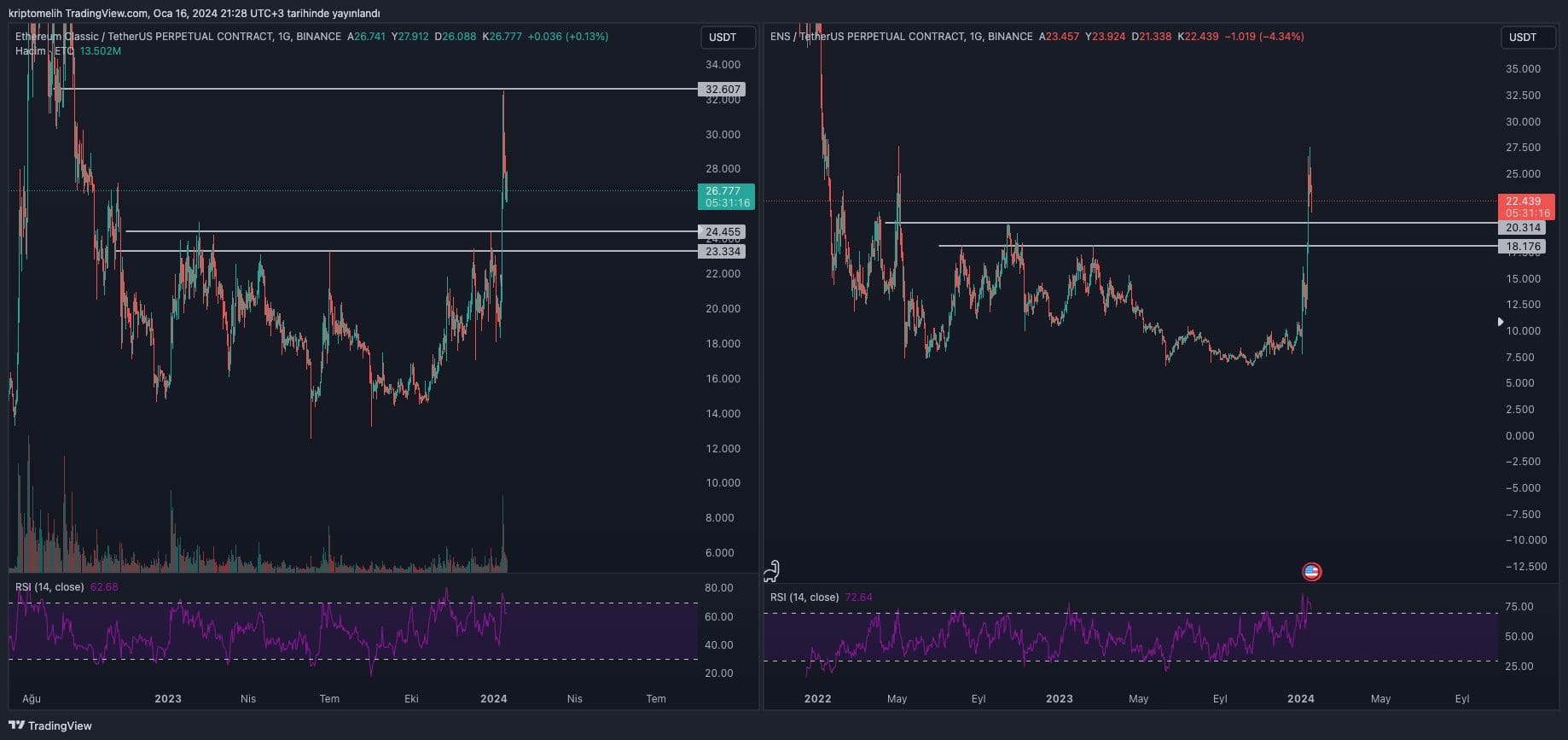Screen dimensions: 1568x740
Task: Click the 24.455 horizontal line price label
Action: 722,231
